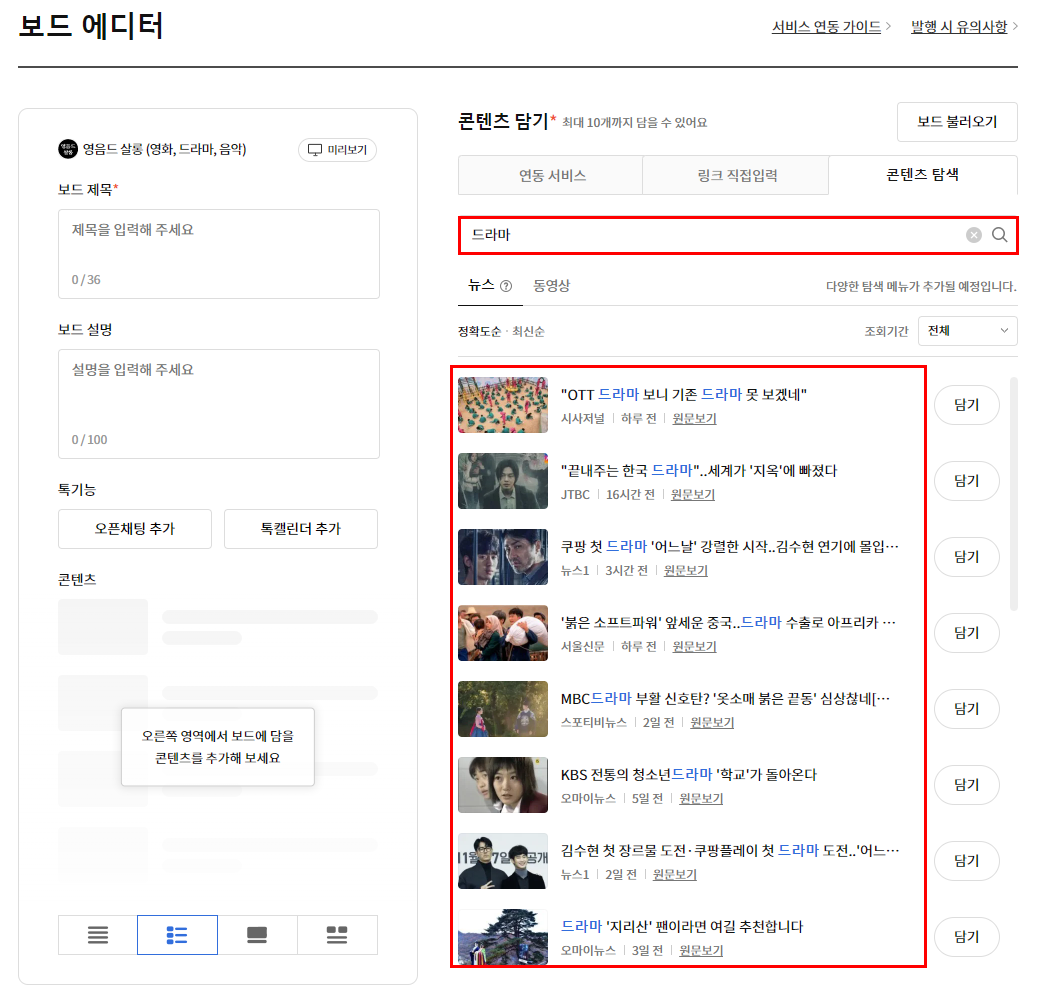Open the 조회기간 전체 dropdown
This screenshot has width=1044, height=999.
[x=967, y=331]
